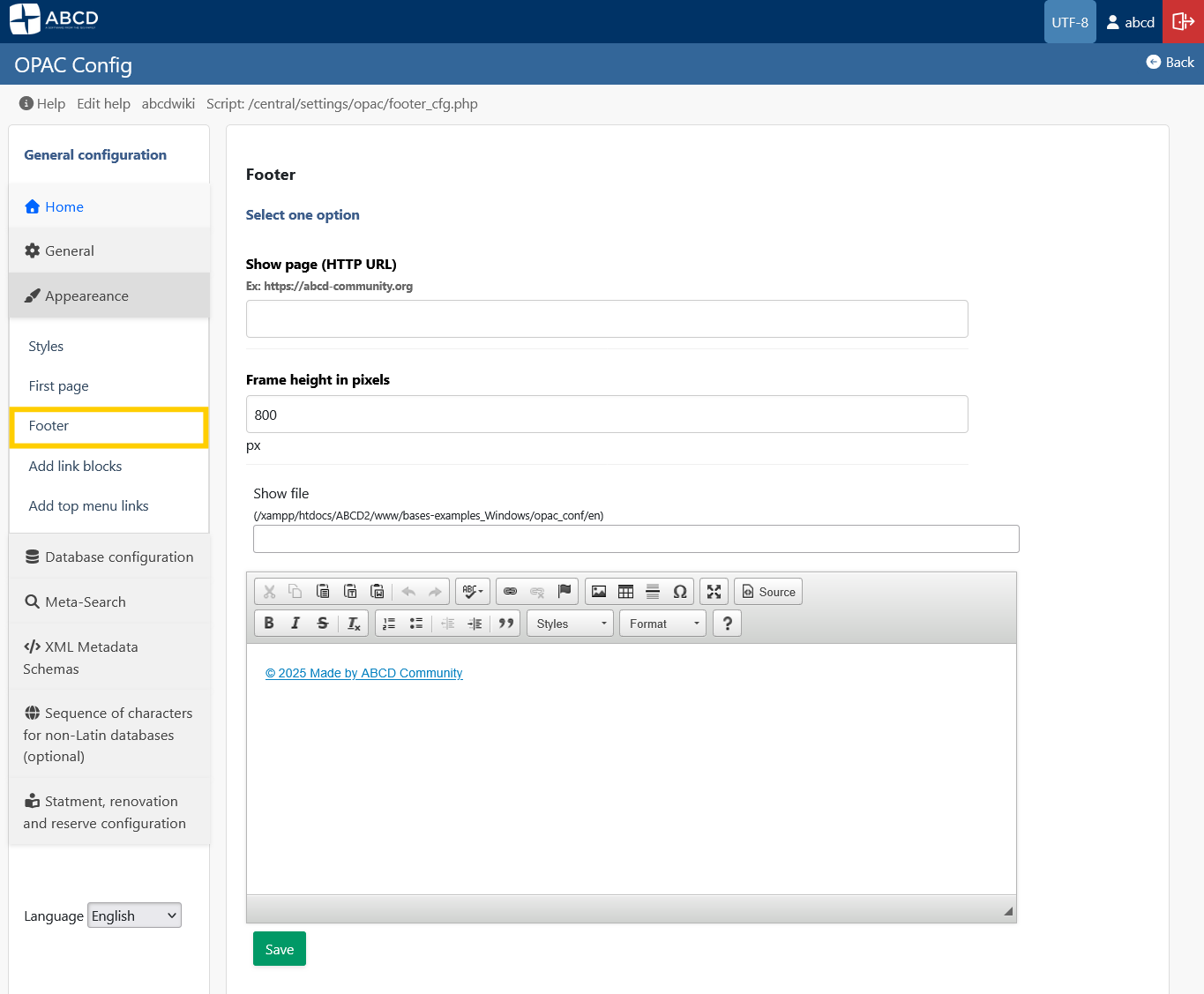Save the footer configuration
The height and width of the screenshot is (994, 1204).
(279, 948)
